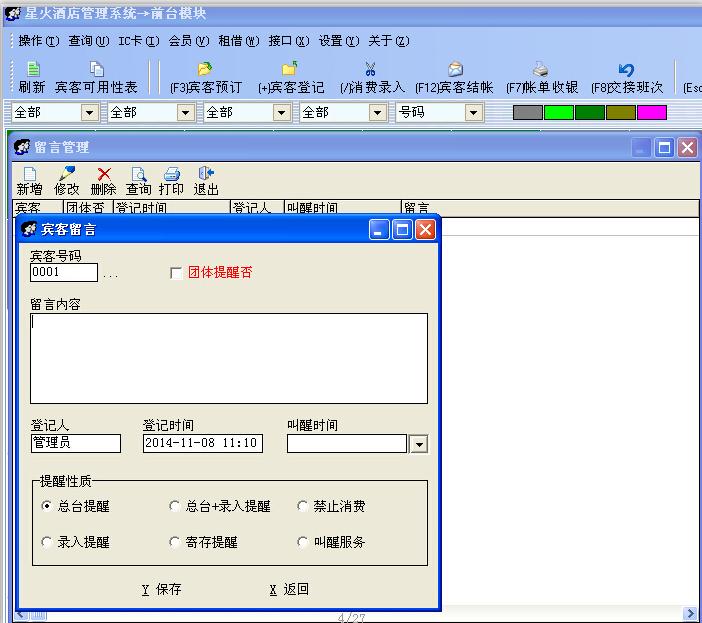Open the (/)消费录入 scissors icon

point(370,69)
